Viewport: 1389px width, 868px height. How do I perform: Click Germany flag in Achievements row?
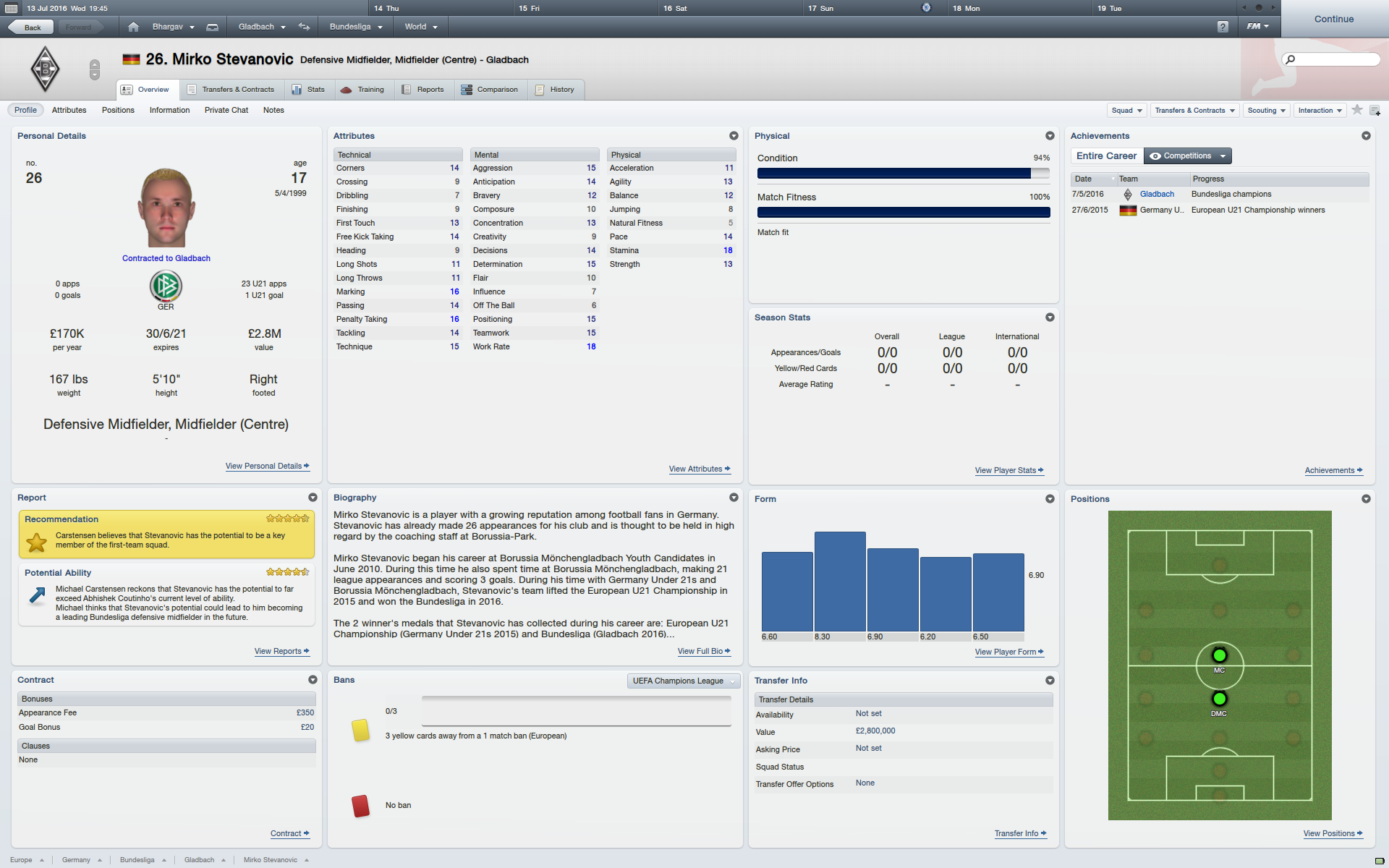click(x=1128, y=210)
